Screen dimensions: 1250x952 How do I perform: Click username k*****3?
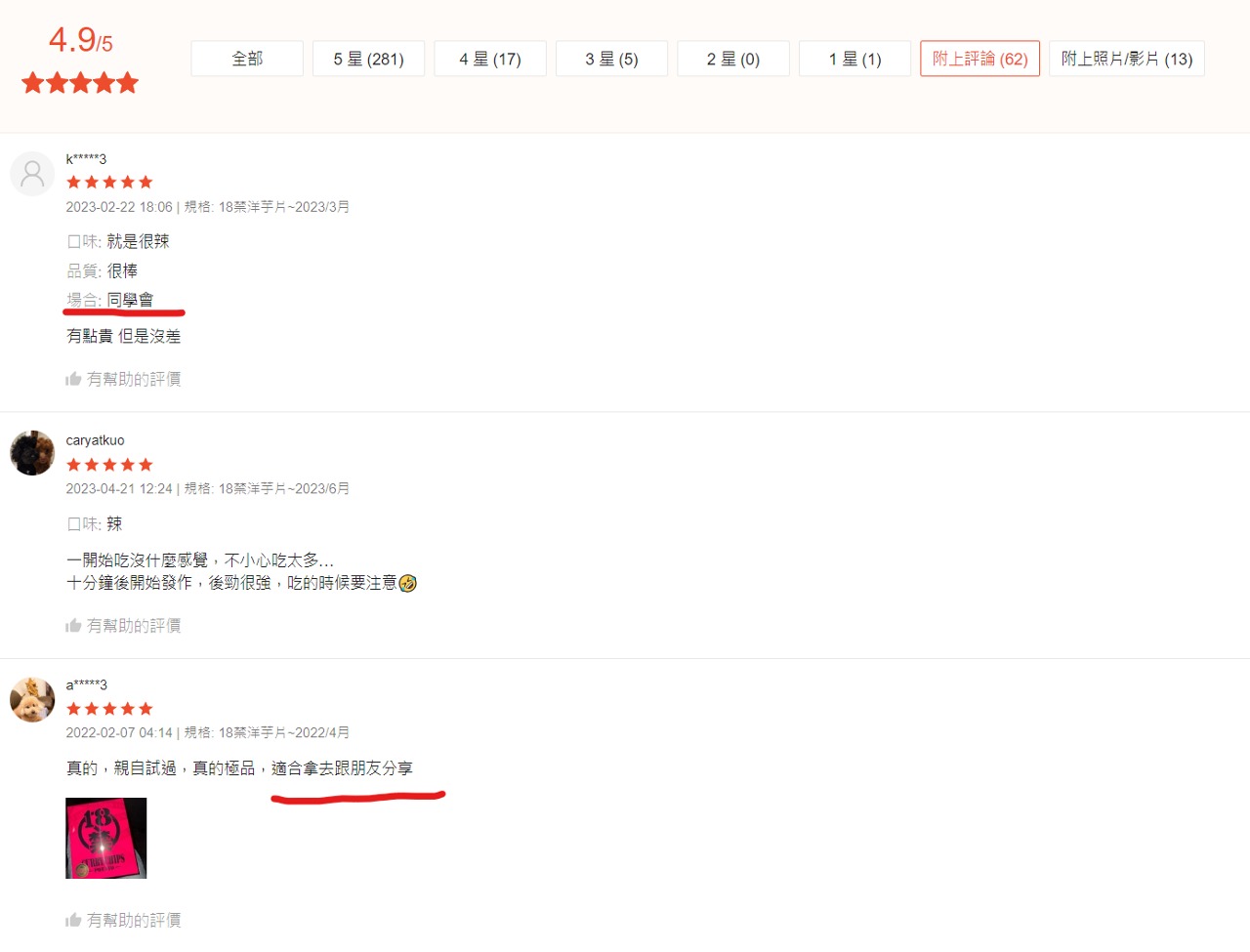pyautogui.click(x=86, y=159)
